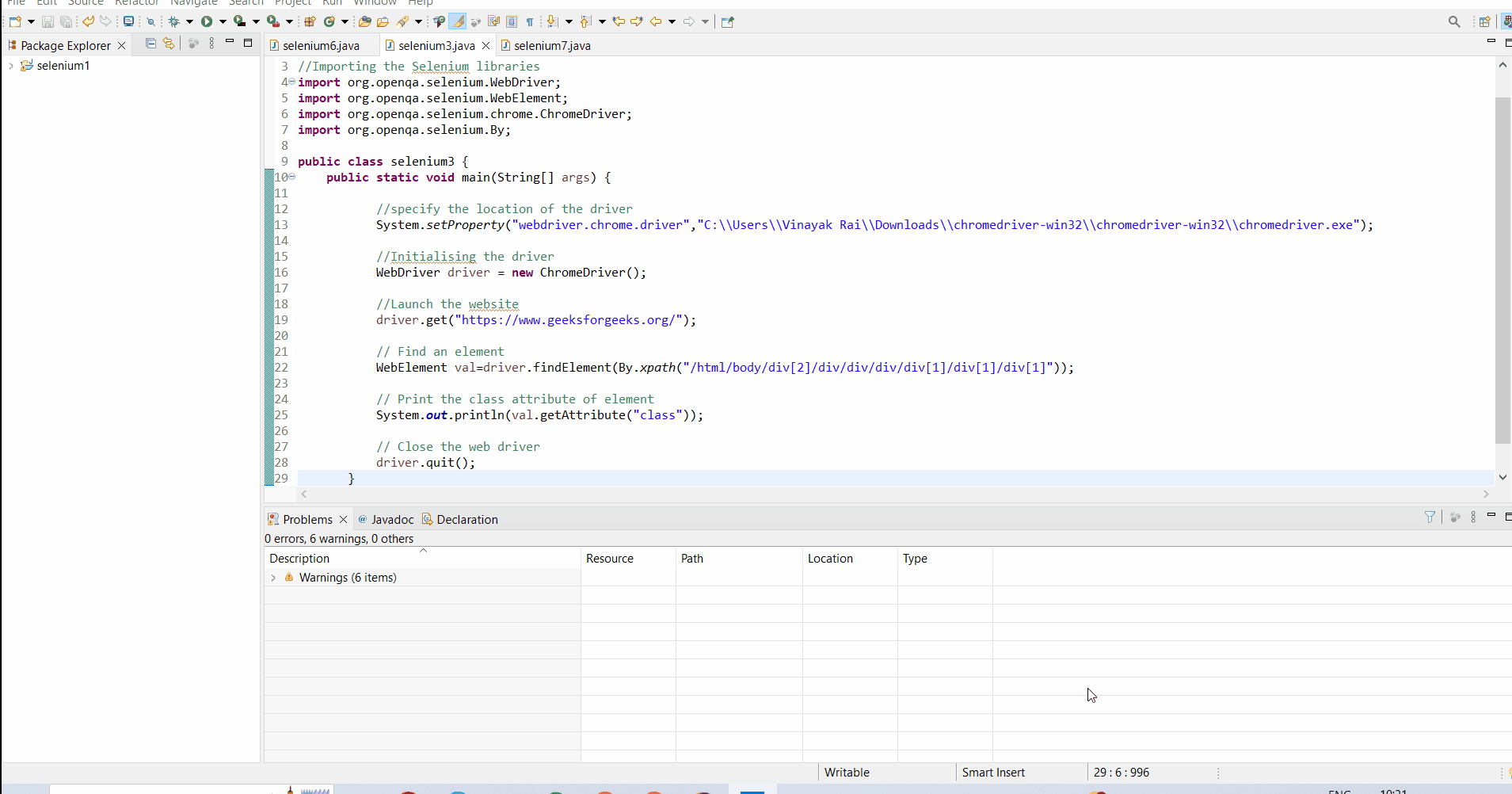The height and width of the screenshot is (794, 1512).
Task: Close the selenium3.java editor tab
Action: [486, 46]
